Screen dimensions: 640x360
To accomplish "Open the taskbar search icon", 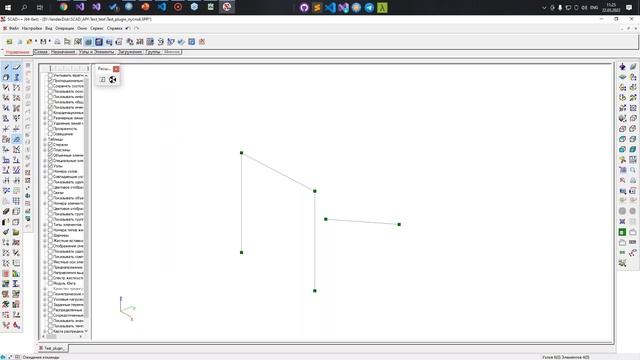I will point(24,7).
